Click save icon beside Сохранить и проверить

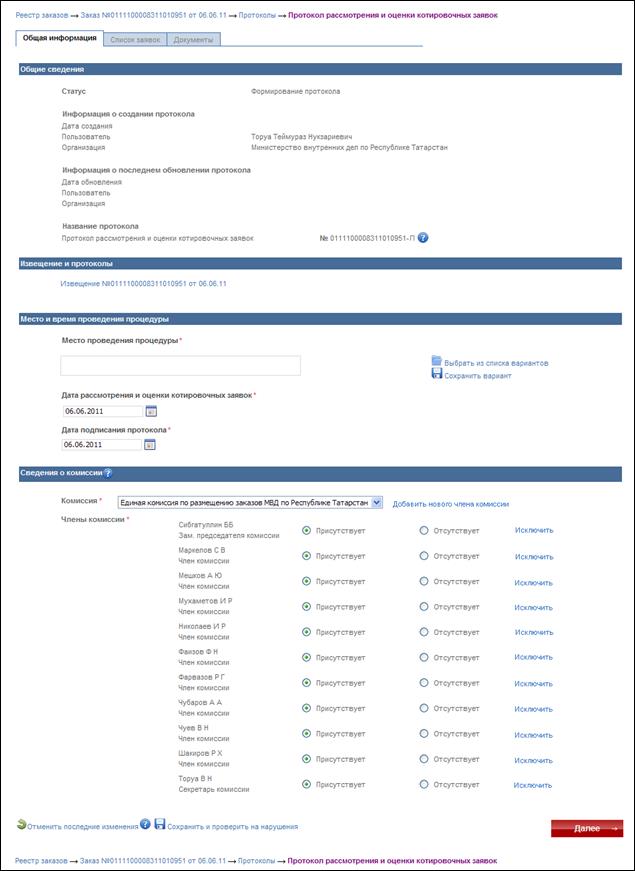pos(159,824)
